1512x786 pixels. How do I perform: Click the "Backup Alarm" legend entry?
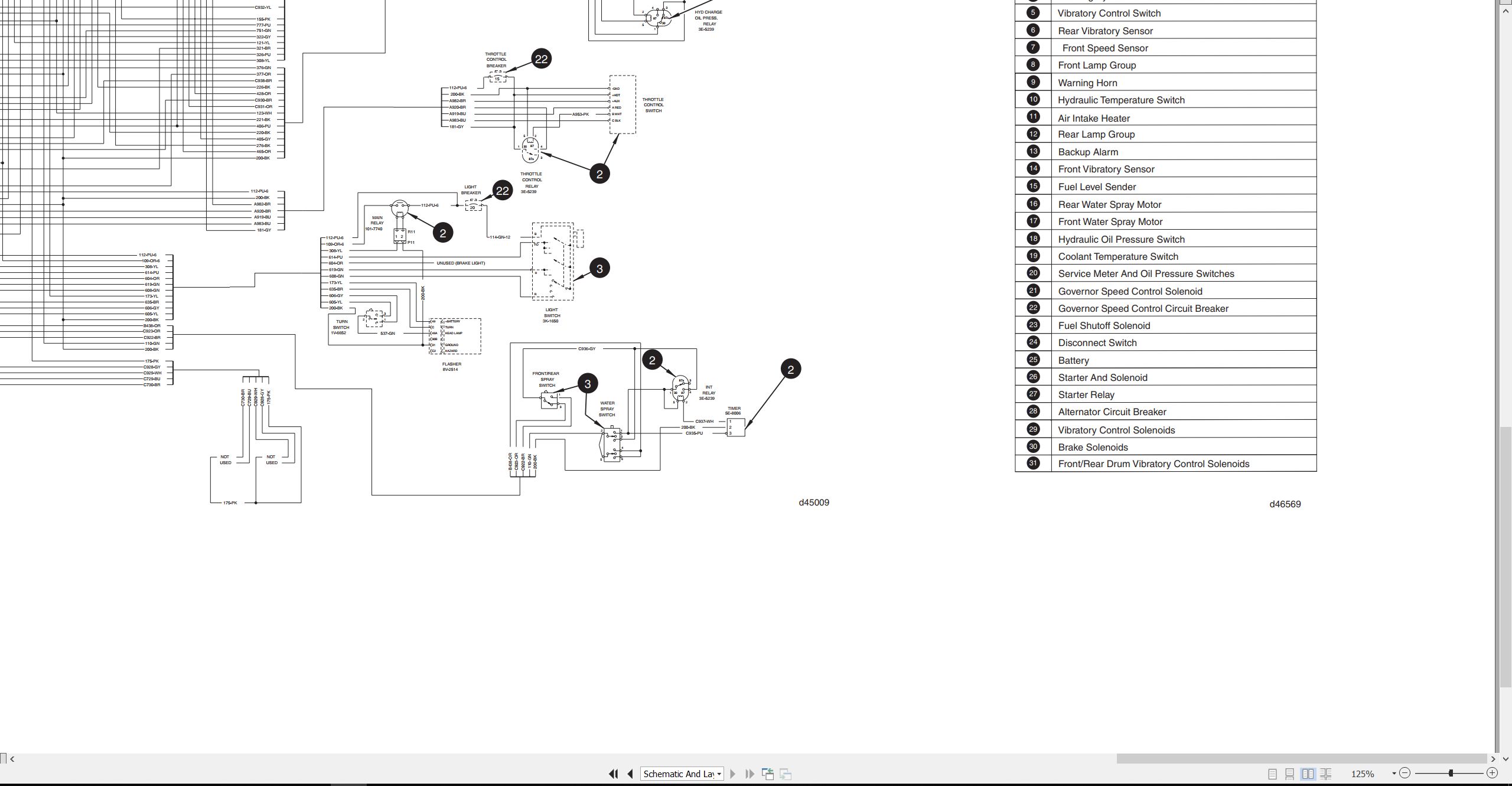pyautogui.click(x=1088, y=152)
